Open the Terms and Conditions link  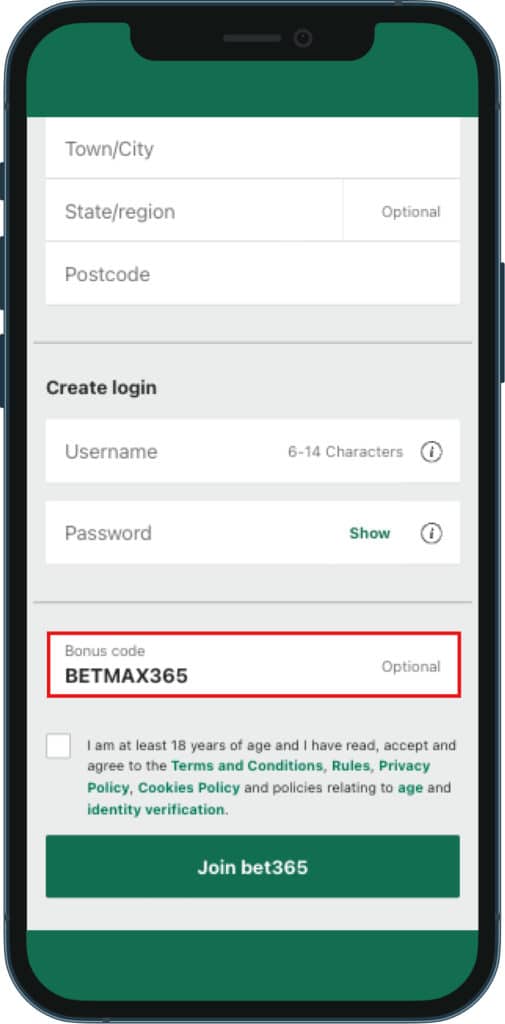(246, 765)
